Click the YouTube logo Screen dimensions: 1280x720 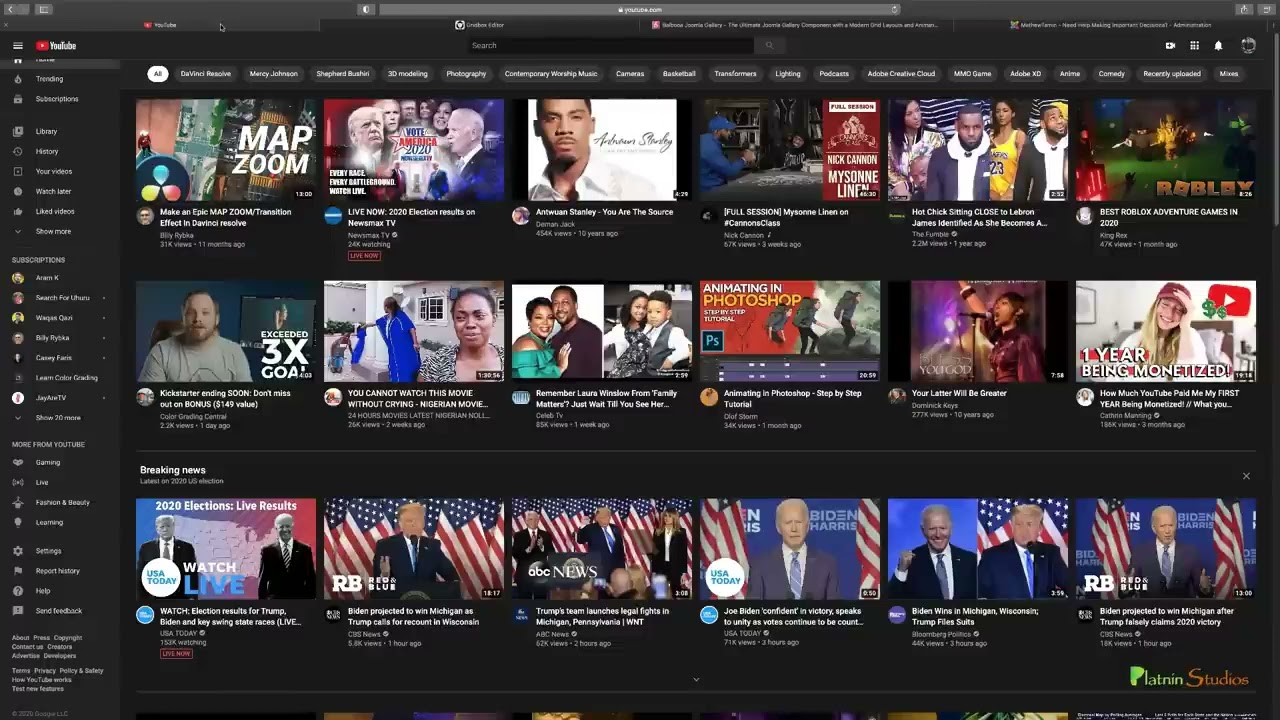[x=56, y=46]
